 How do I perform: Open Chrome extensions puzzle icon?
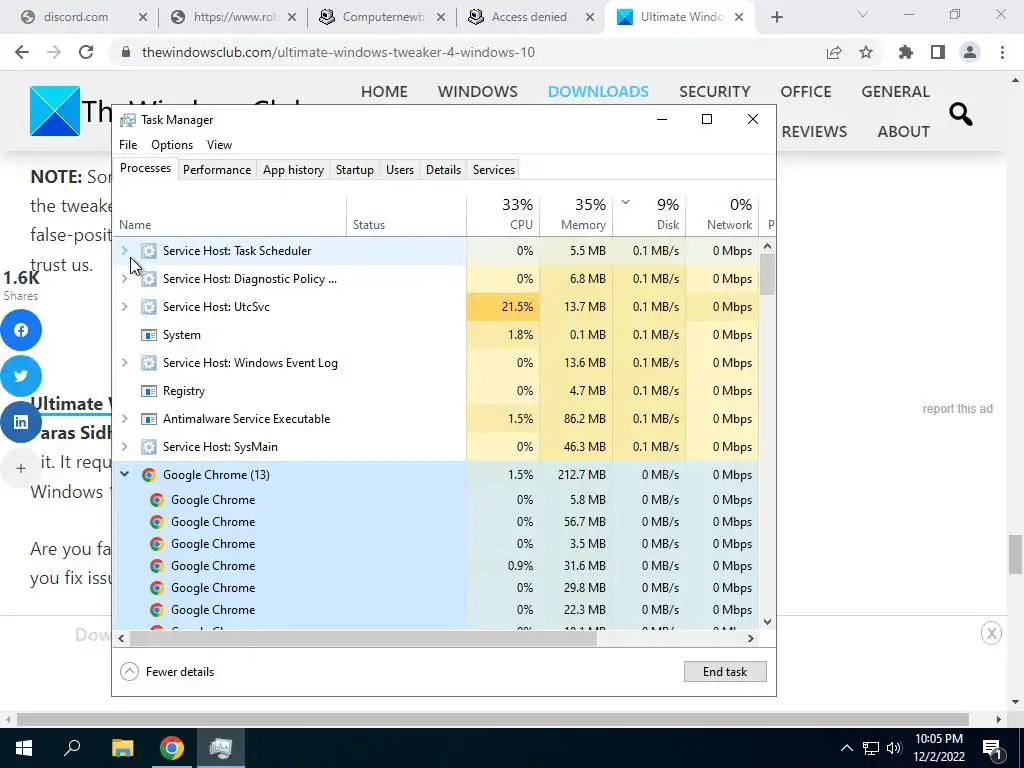click(906, 52)
